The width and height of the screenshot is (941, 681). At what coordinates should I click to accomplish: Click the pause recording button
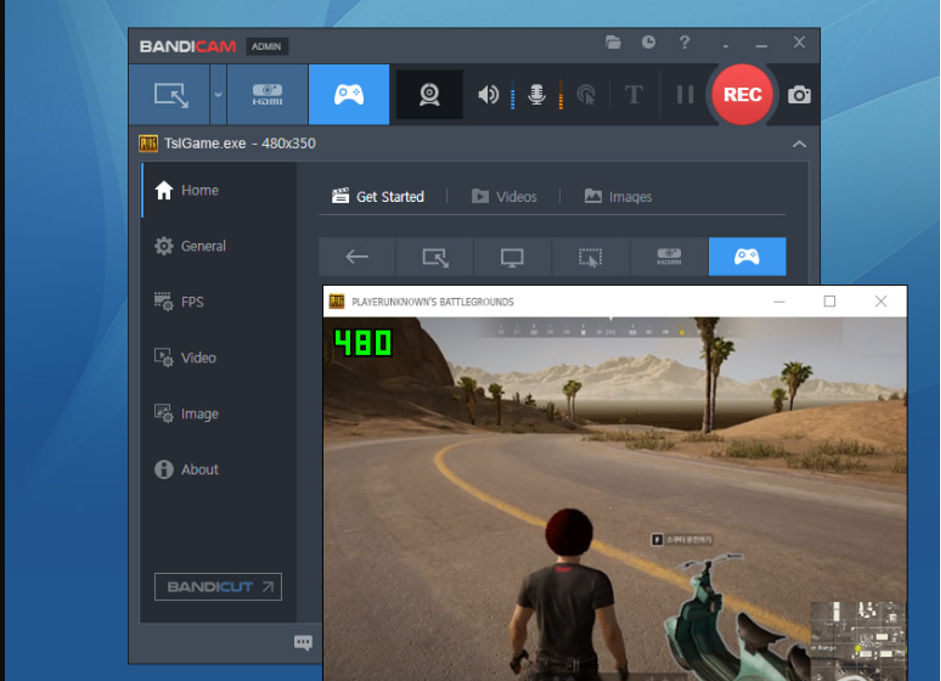tap(685, 95)
